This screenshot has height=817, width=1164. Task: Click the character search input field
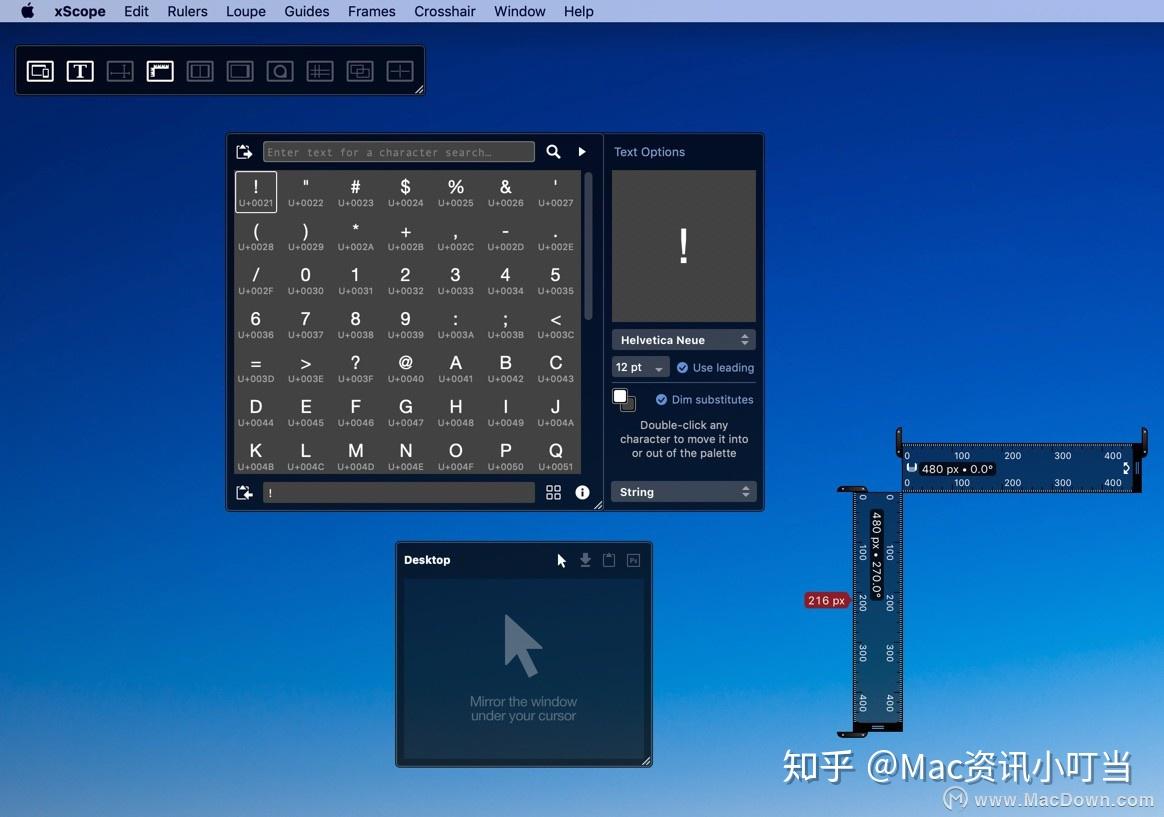(399, 151)
